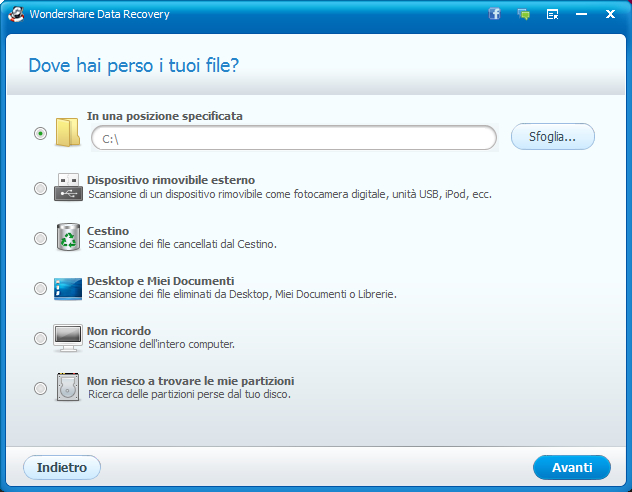Click 'Scansione dell'intero computer.' description

162,344
